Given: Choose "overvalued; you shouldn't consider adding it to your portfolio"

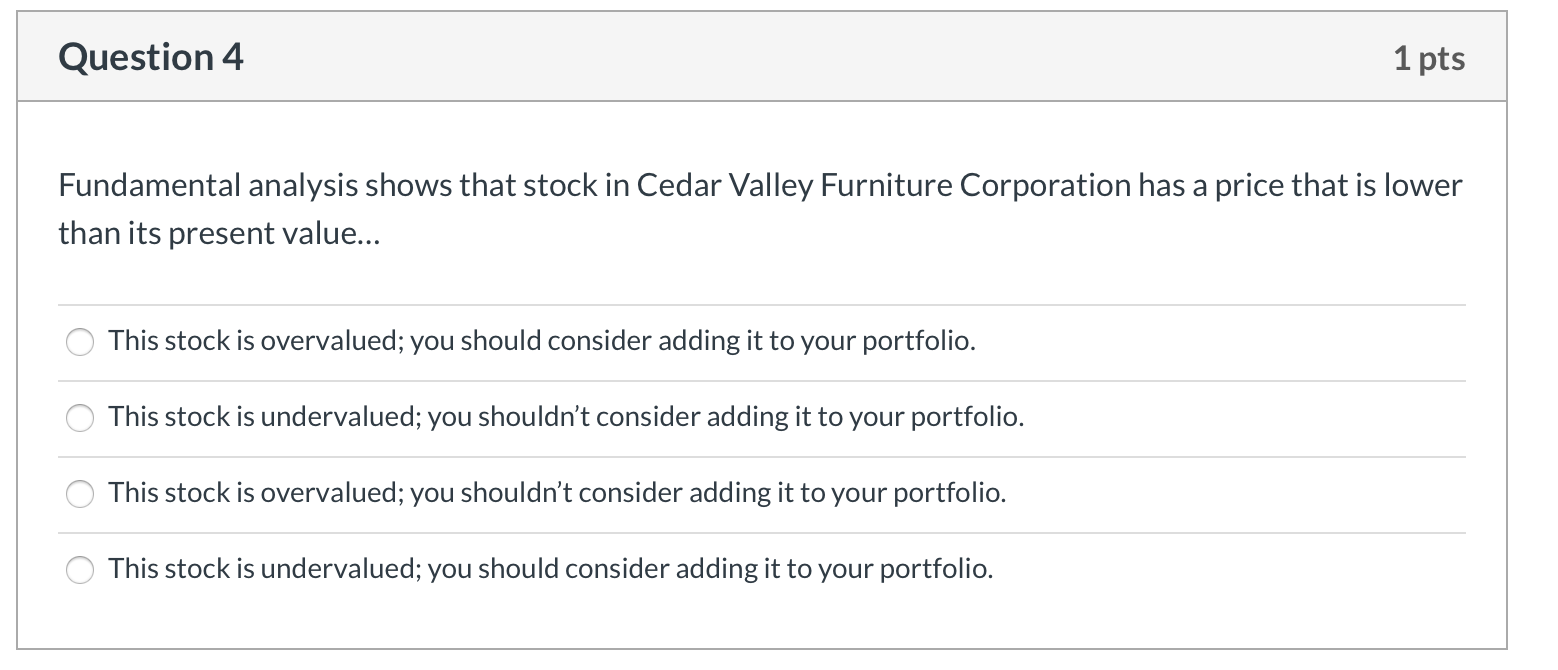Looking at the screenshot, I should click(559, 493).
